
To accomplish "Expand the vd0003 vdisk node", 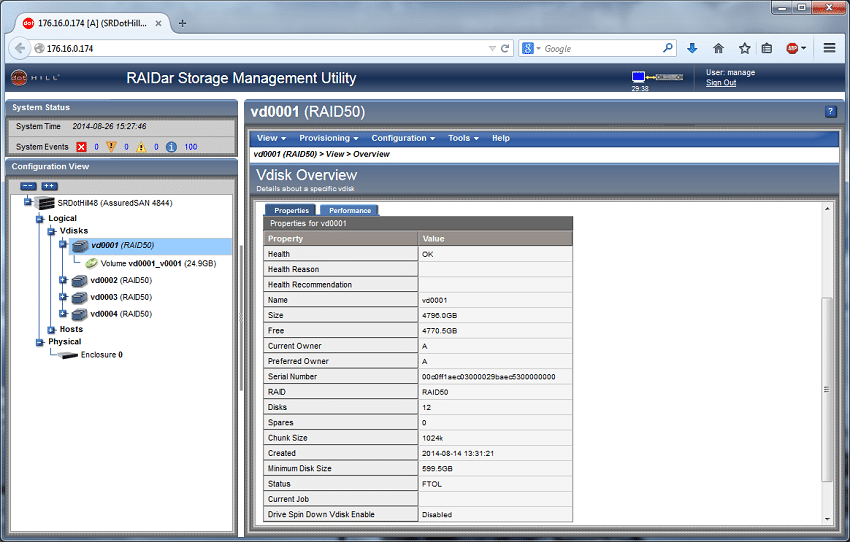I will click(x=63, y=297).
